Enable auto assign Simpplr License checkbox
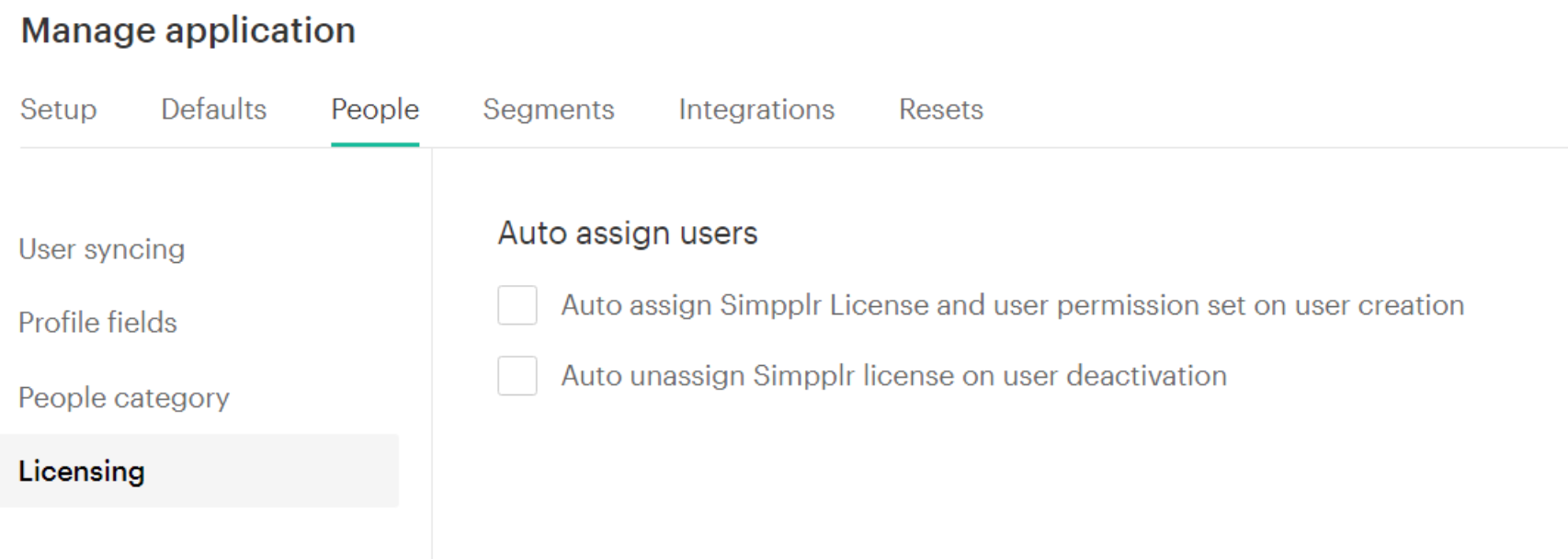This screenshot has width=1568, height=559. point(517,305)
